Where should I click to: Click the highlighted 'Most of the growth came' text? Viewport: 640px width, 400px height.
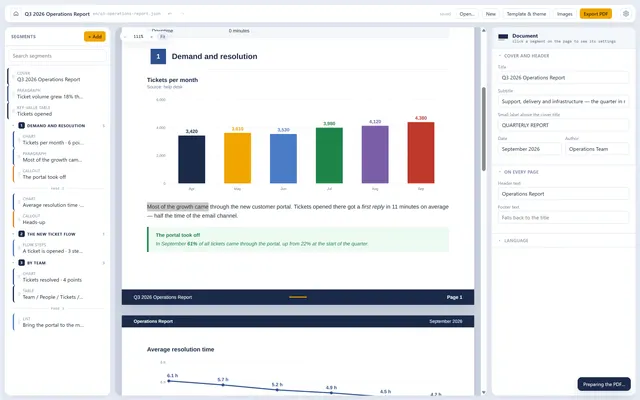click(178, 207)
